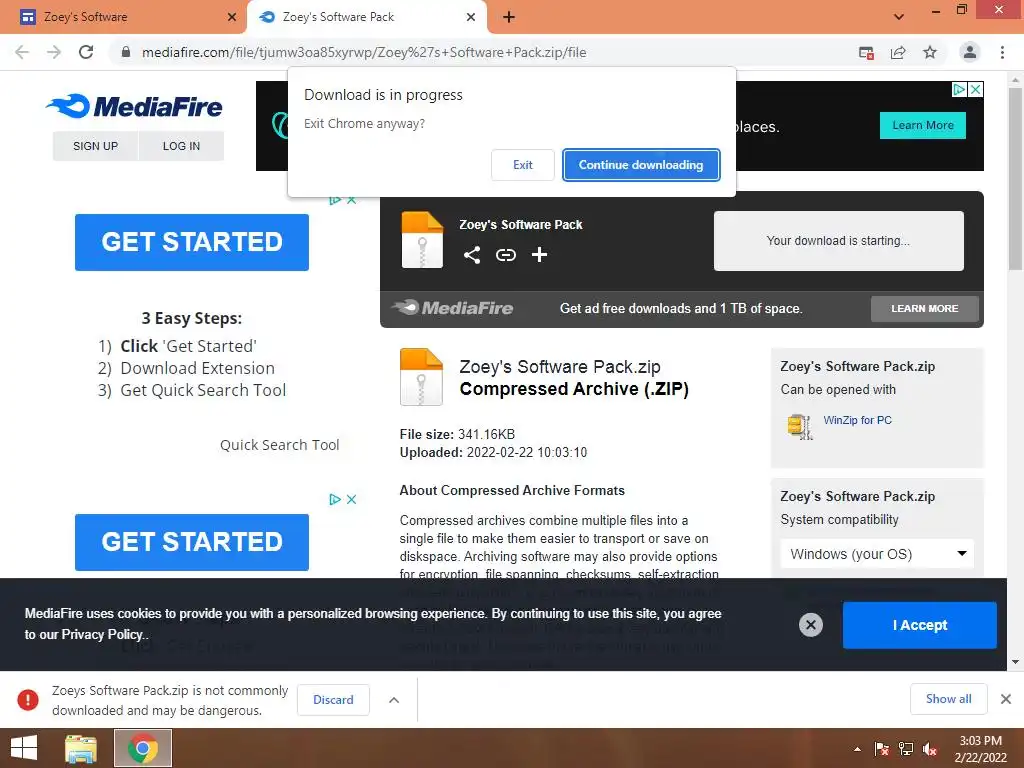The image size is (1024, 768).
Task: Click the share page icon
Action: click(898, 53)
